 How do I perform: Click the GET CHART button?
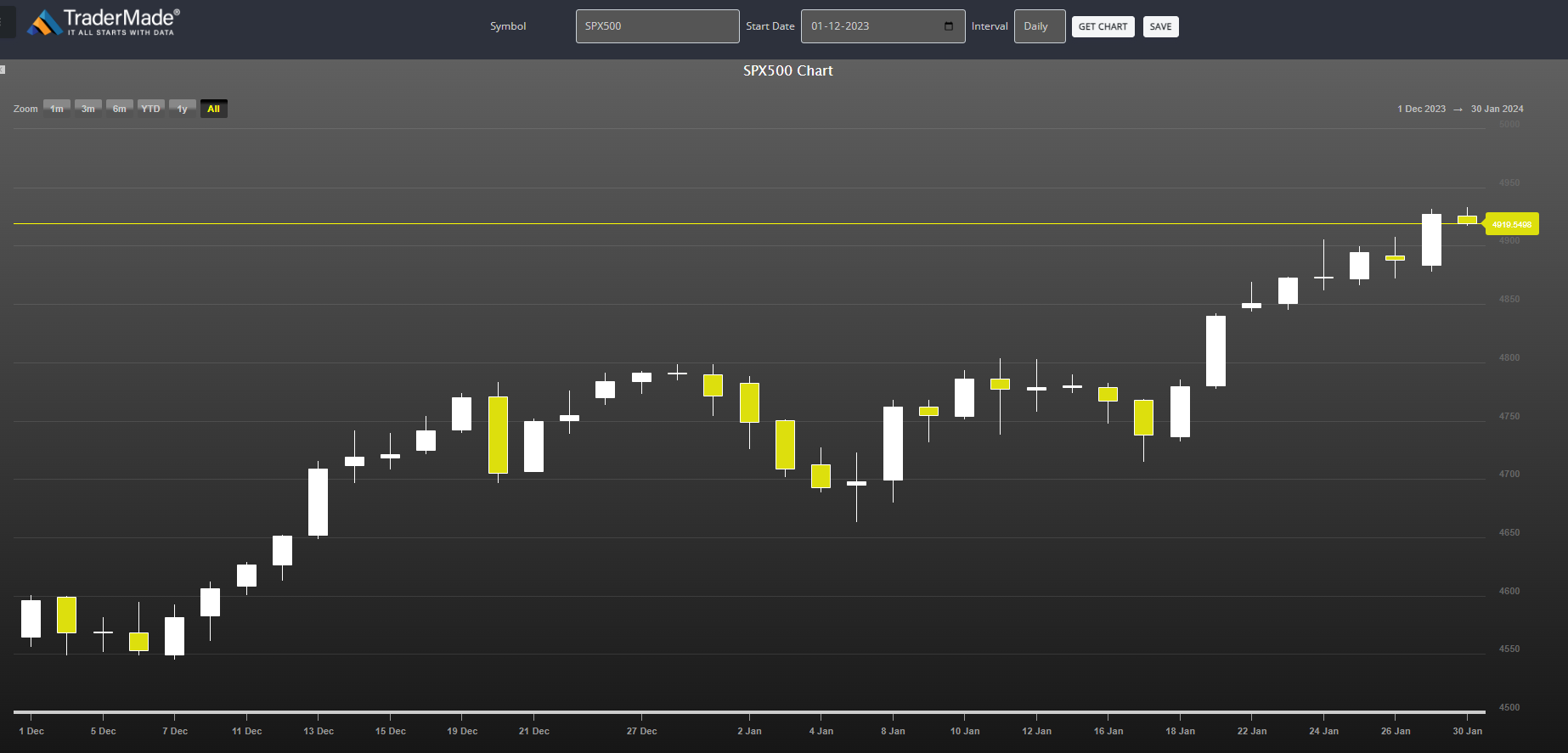click(x=1103, y=26)
